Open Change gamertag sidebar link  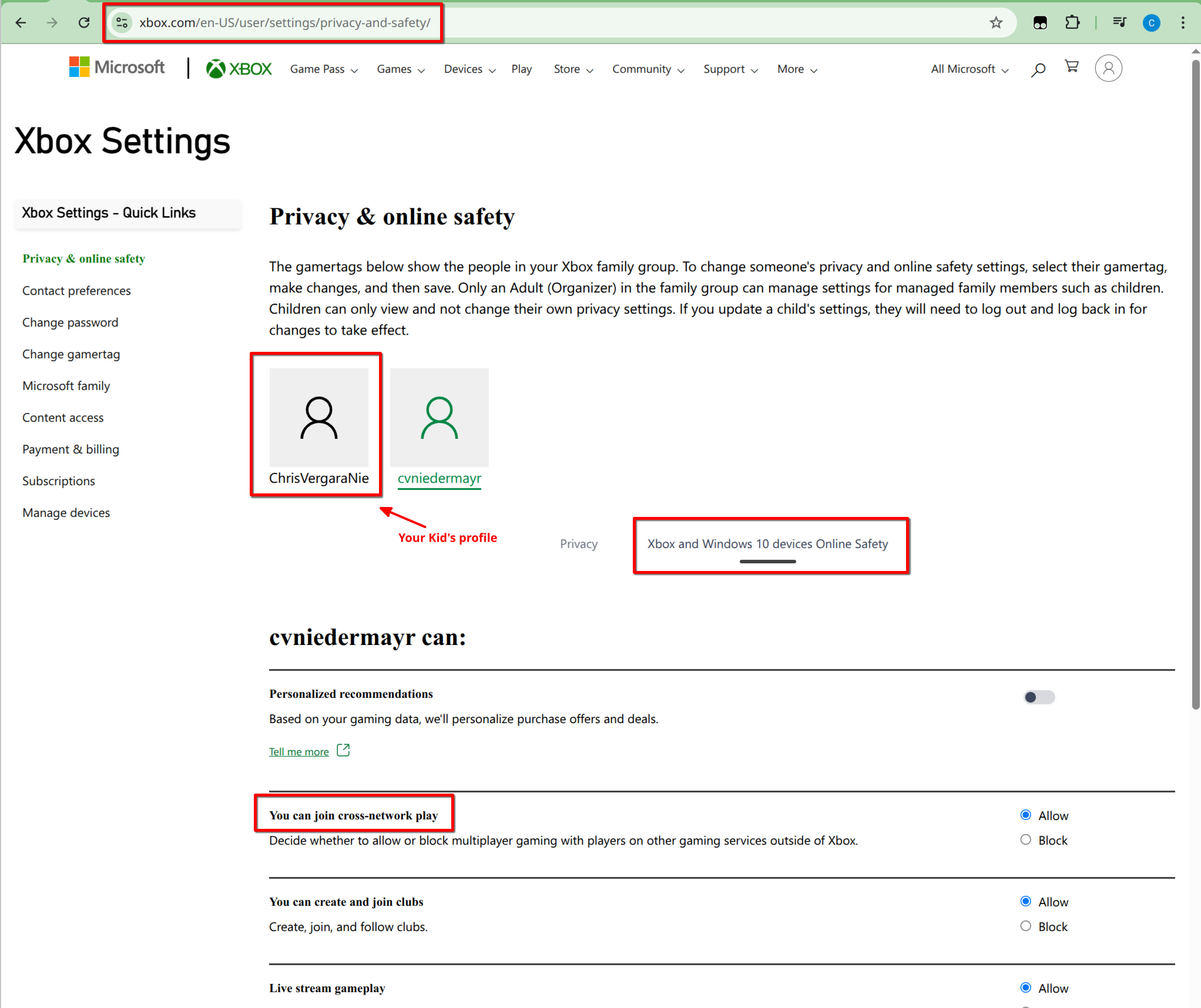[71, 354]
